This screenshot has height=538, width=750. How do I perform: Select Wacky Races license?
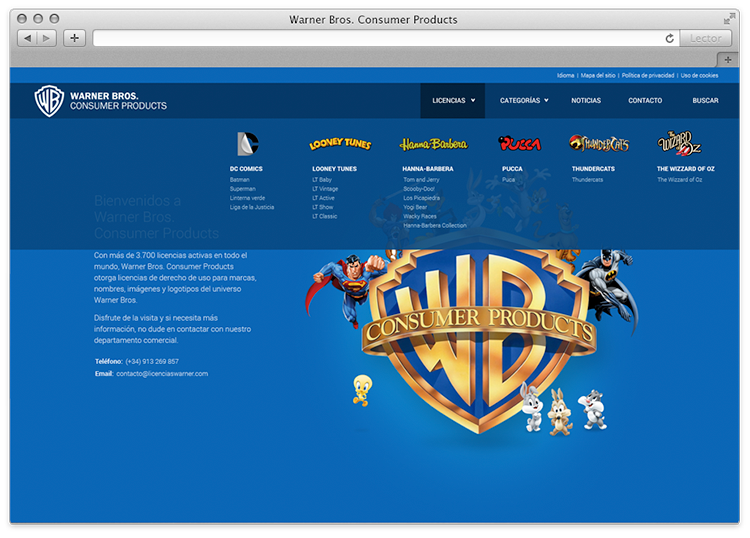point(420,216)
